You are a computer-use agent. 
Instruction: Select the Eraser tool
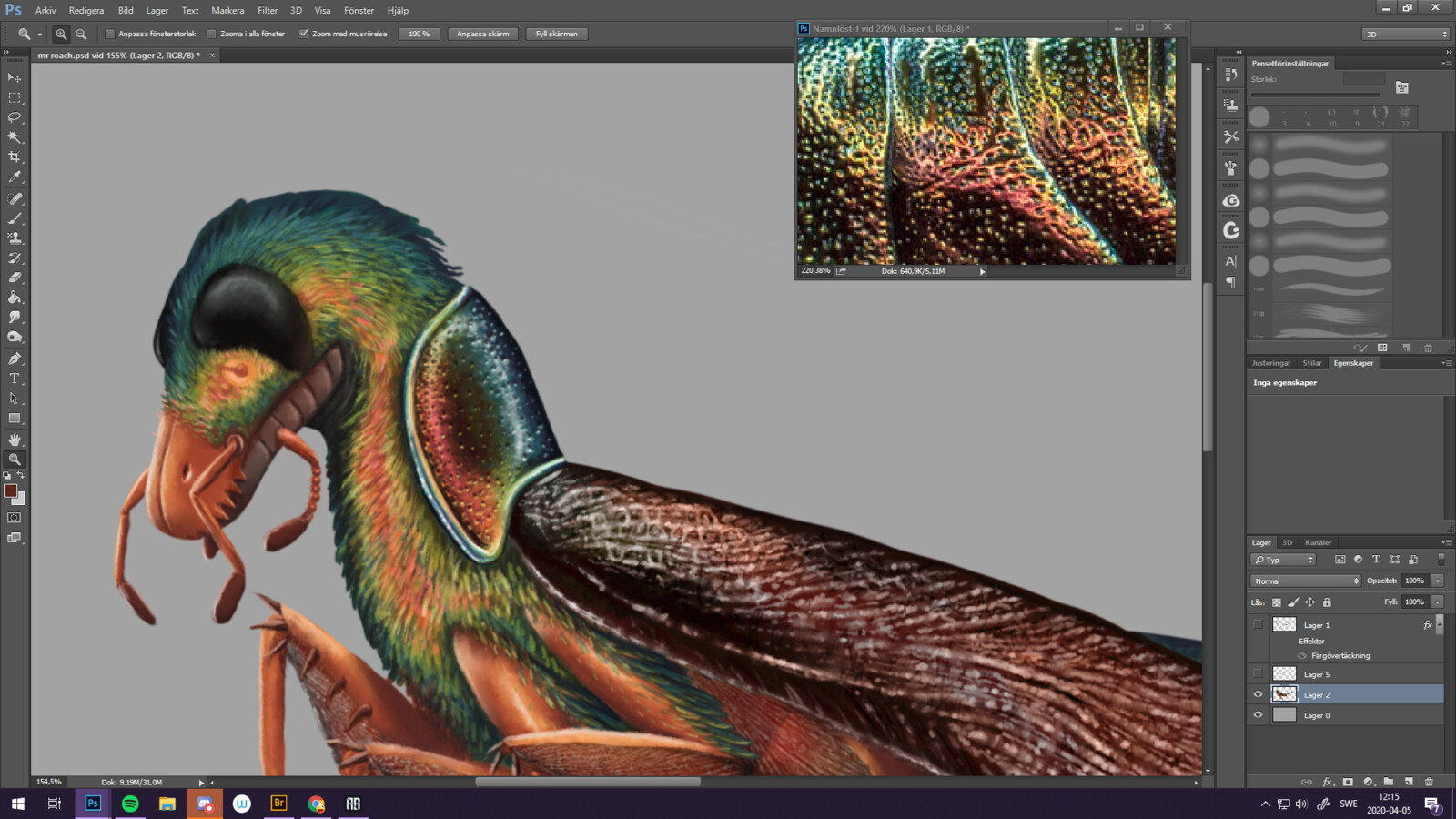tap(15, 278)
